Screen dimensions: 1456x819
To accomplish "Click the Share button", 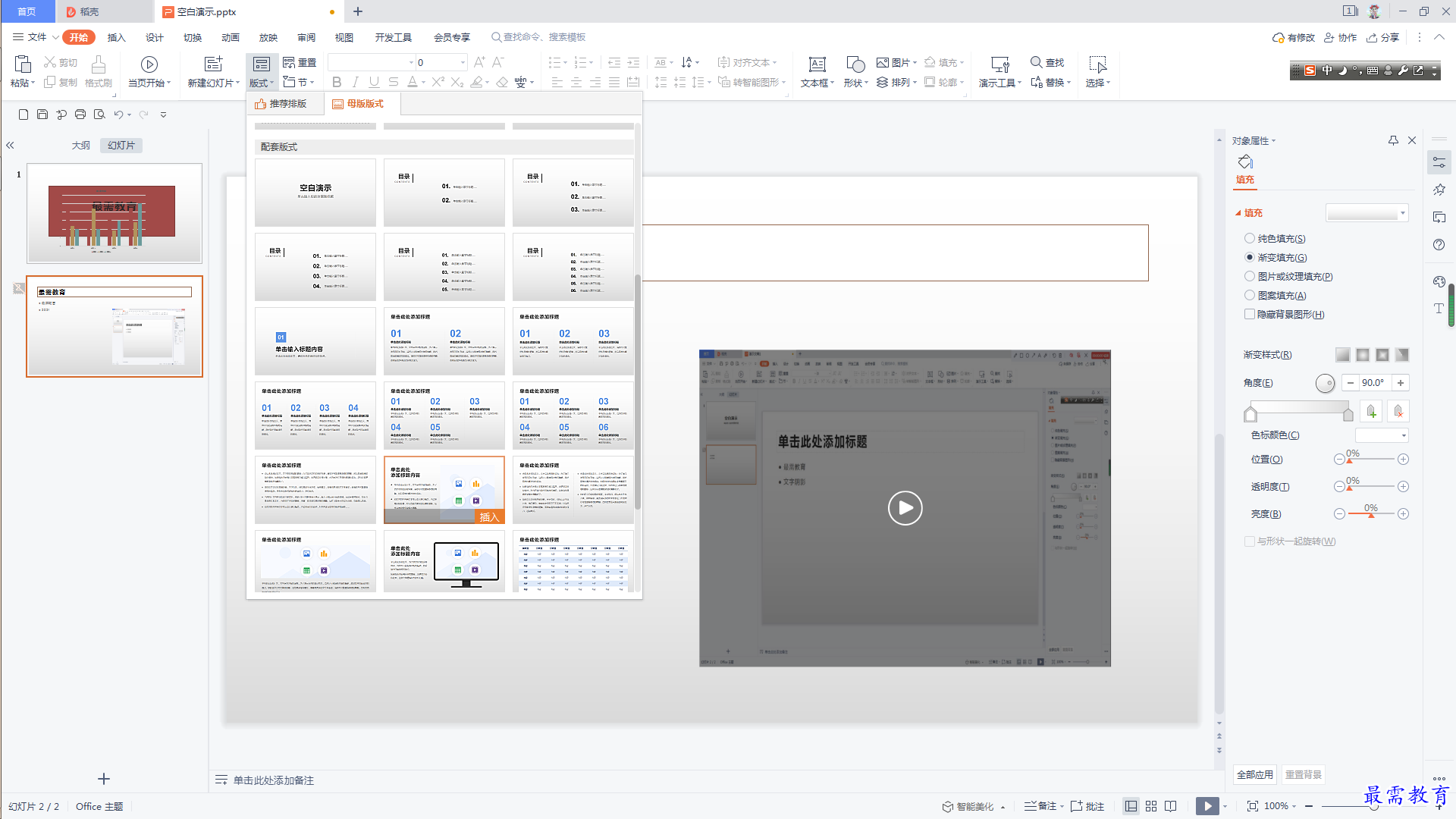I will point(1382,37).
